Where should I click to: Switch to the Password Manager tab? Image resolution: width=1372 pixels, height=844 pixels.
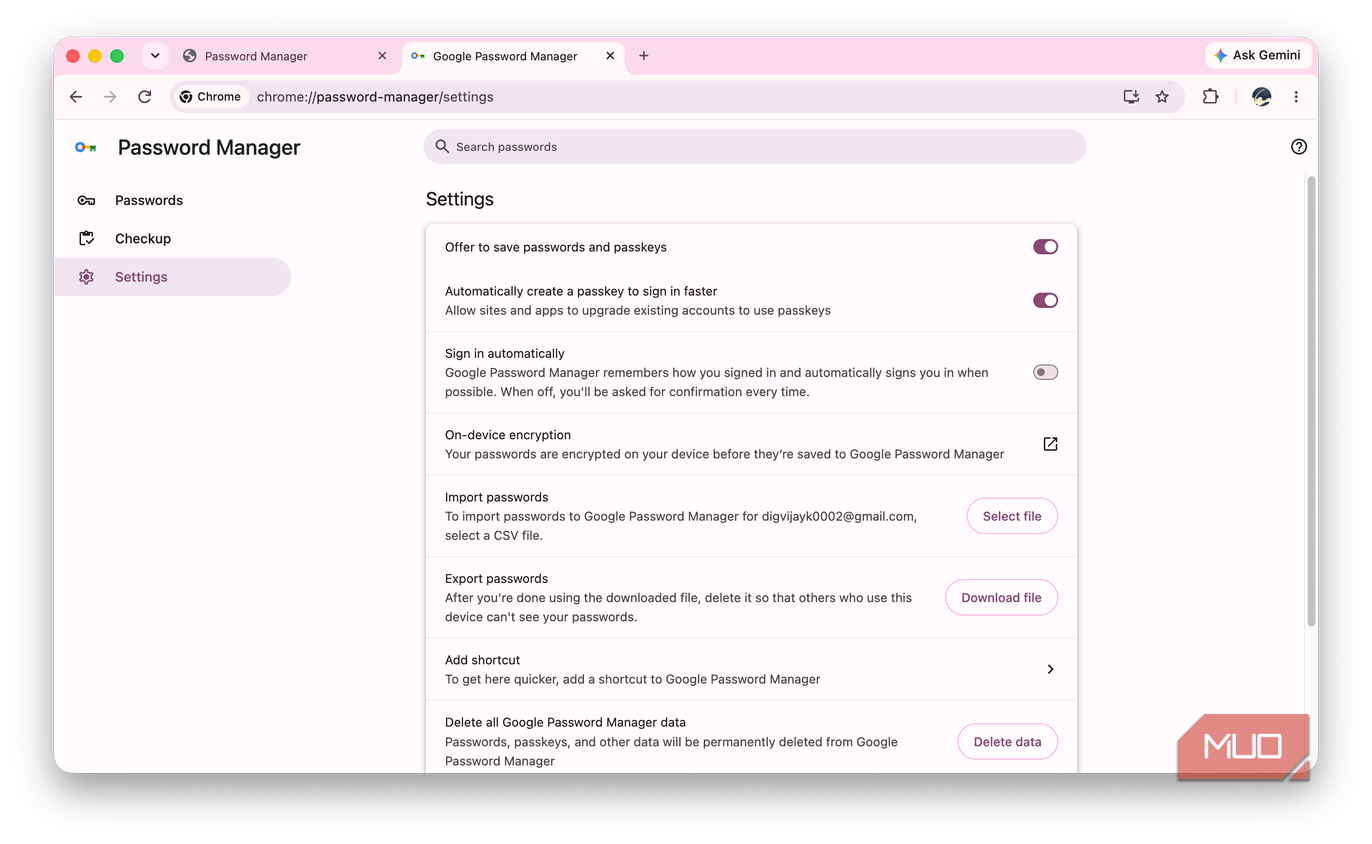(x=285, y=56)
